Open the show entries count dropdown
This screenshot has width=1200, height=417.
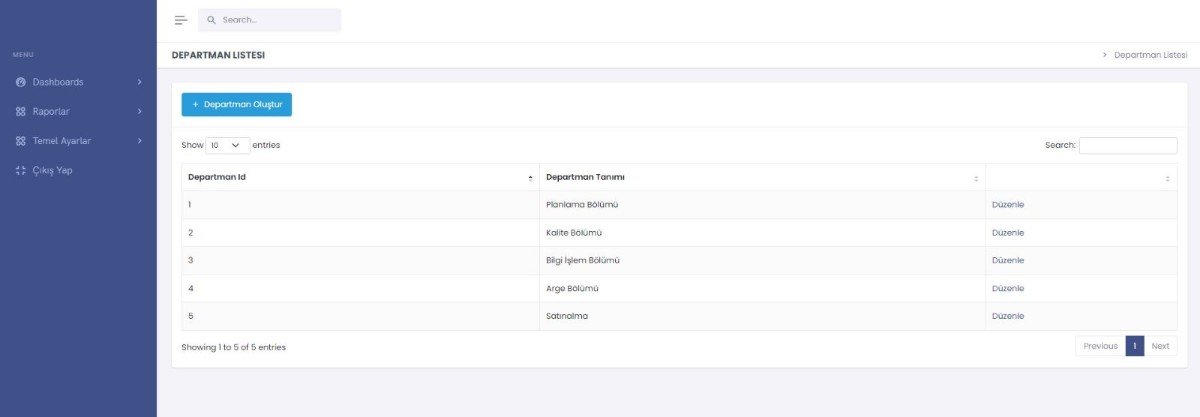pyautogui.click(x=227, y=145)
